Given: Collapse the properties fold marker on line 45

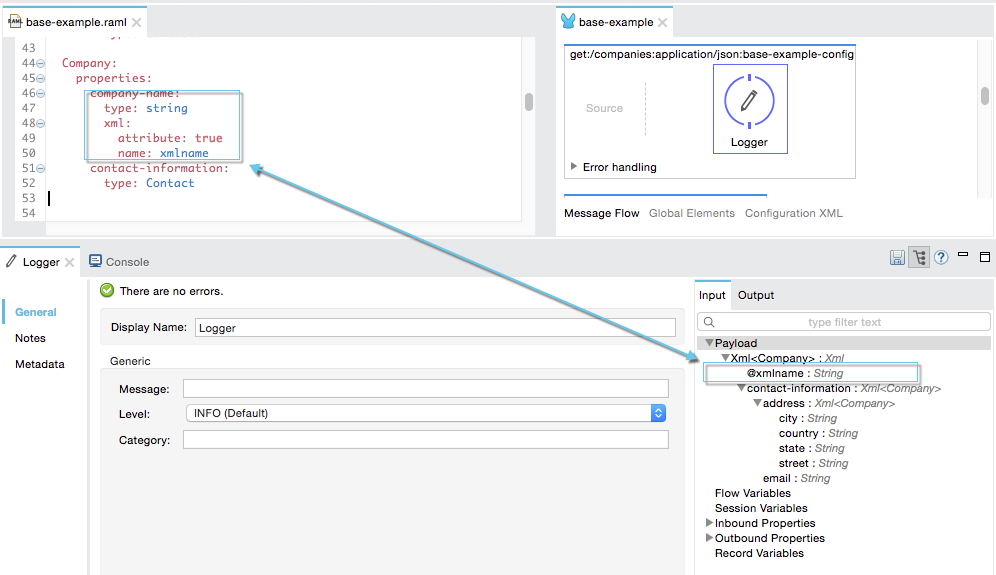Looking at the screenshot, I should click(41, 79).
